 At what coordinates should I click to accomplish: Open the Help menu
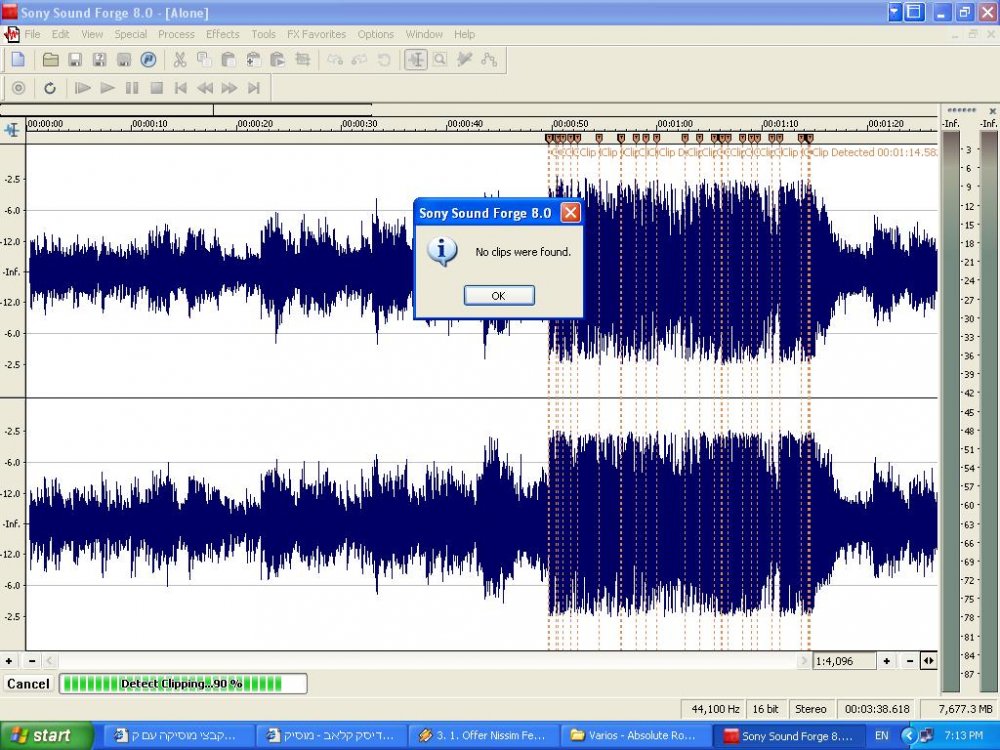pos(464,34)
